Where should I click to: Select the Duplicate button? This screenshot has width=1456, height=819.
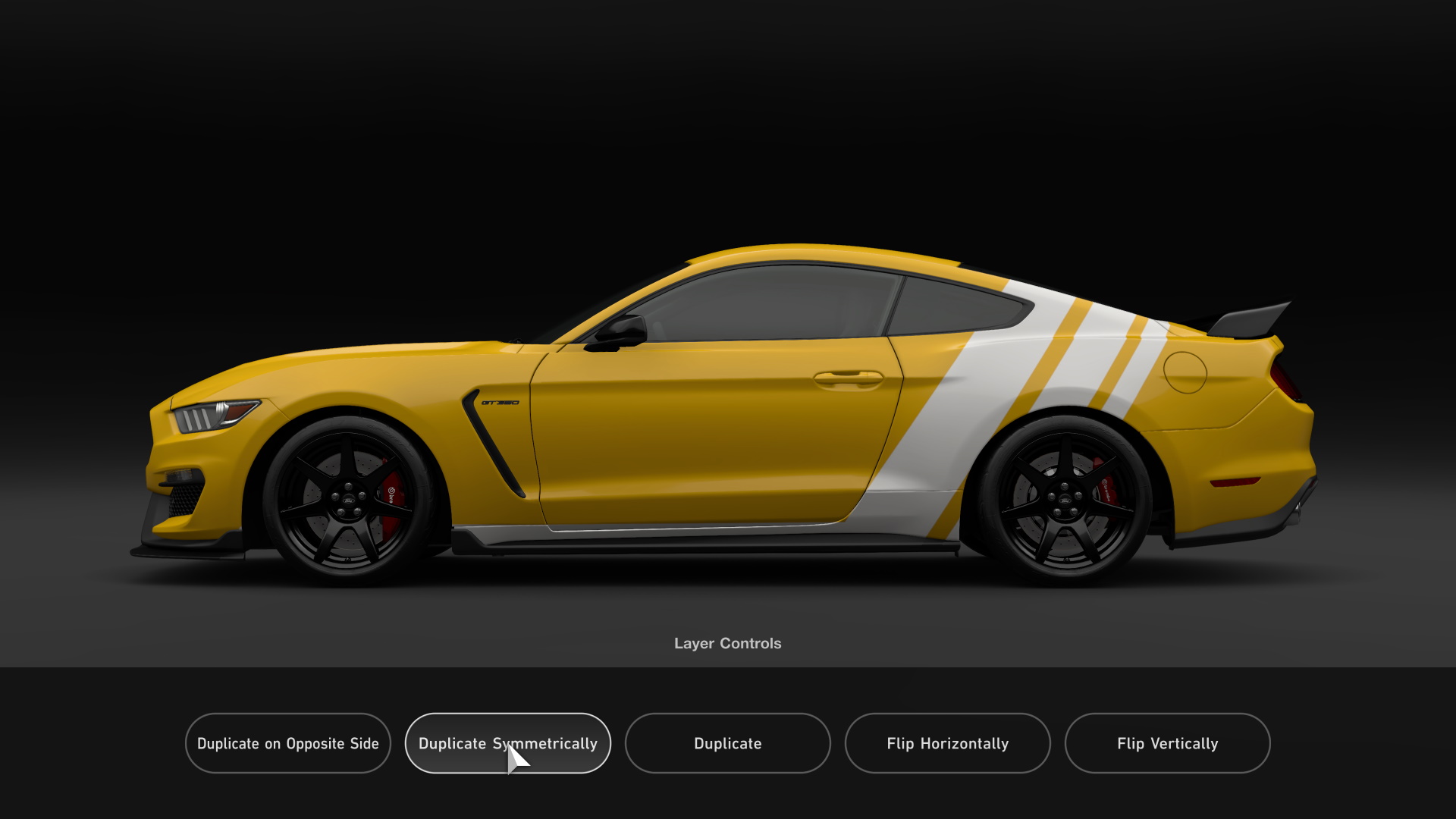pos(727,743)
